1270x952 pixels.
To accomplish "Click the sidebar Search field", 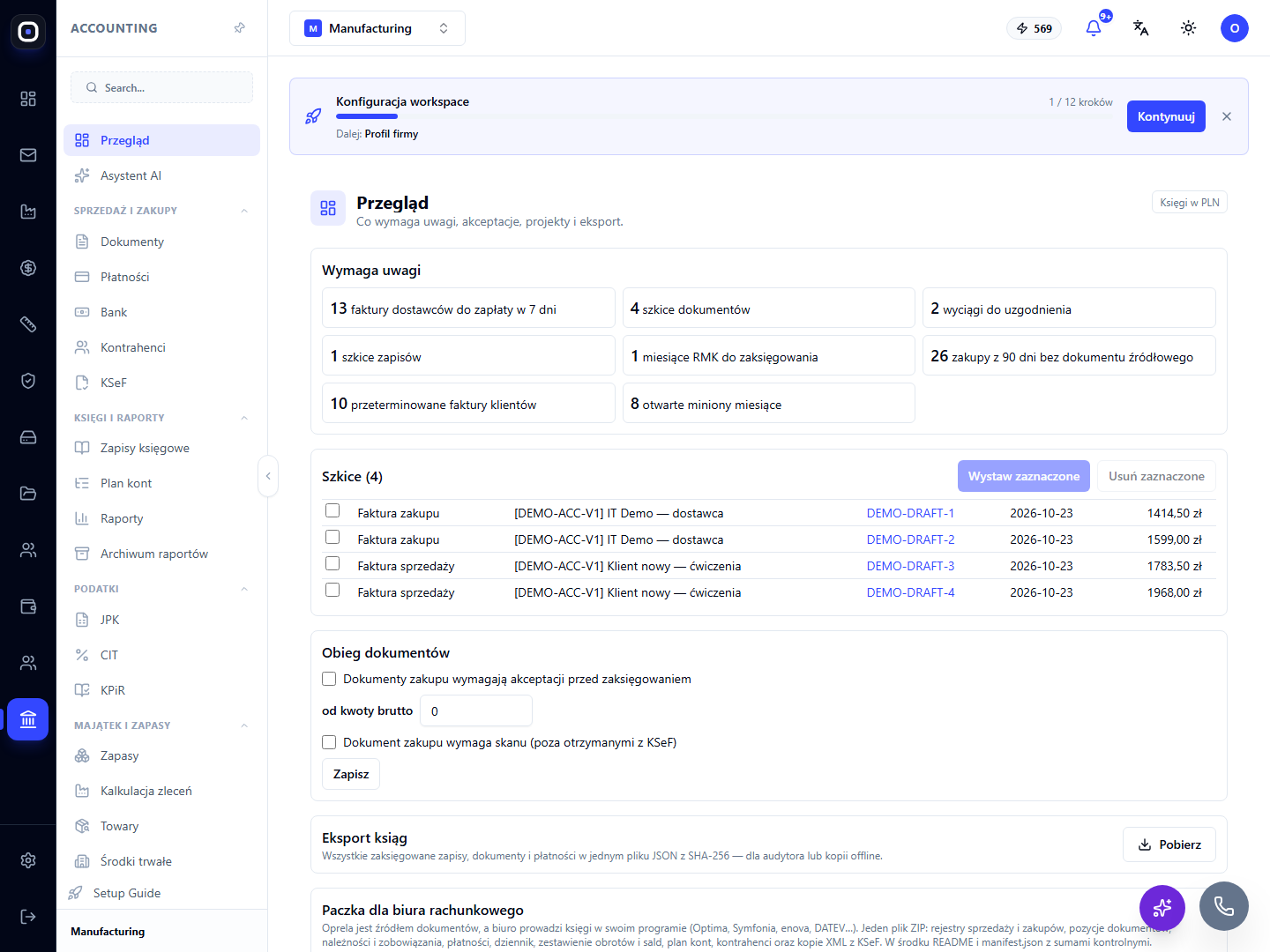I will 161,87.
